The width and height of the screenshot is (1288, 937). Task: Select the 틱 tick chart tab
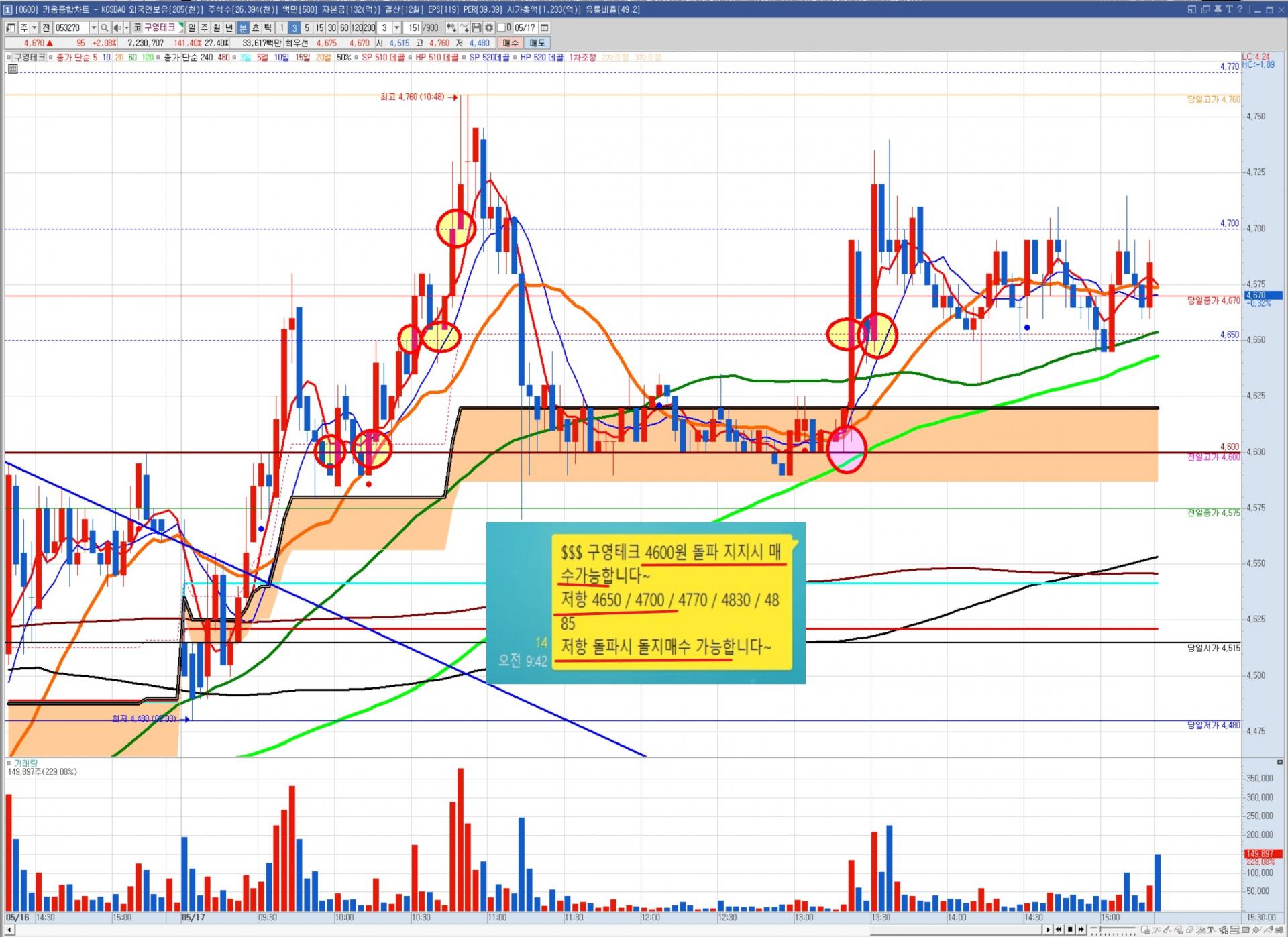[268, 27]
